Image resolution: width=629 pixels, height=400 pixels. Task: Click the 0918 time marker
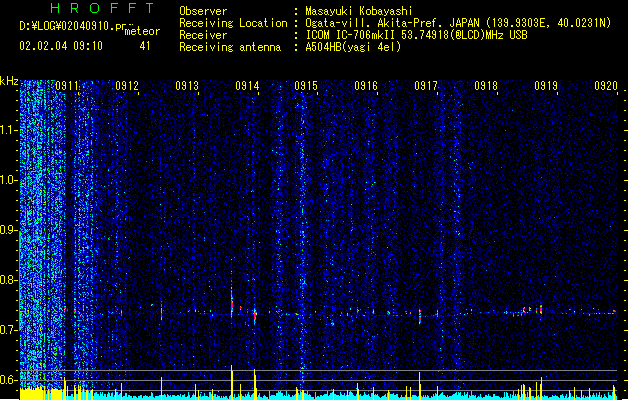pos(486,86)
